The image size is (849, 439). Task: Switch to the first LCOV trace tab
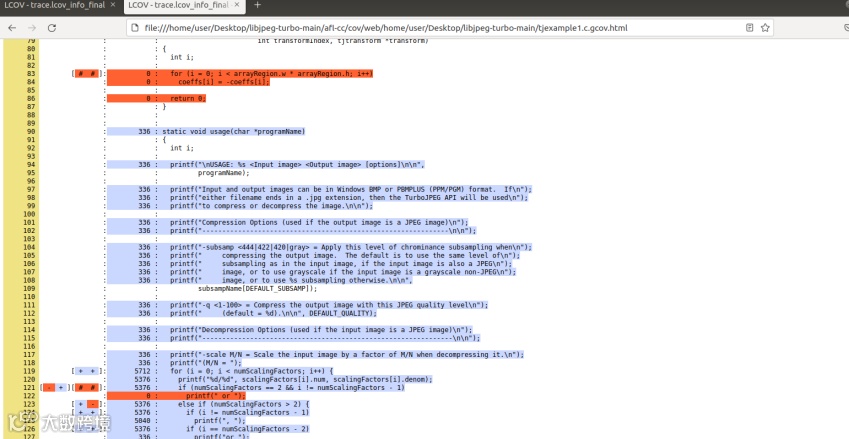54,5
